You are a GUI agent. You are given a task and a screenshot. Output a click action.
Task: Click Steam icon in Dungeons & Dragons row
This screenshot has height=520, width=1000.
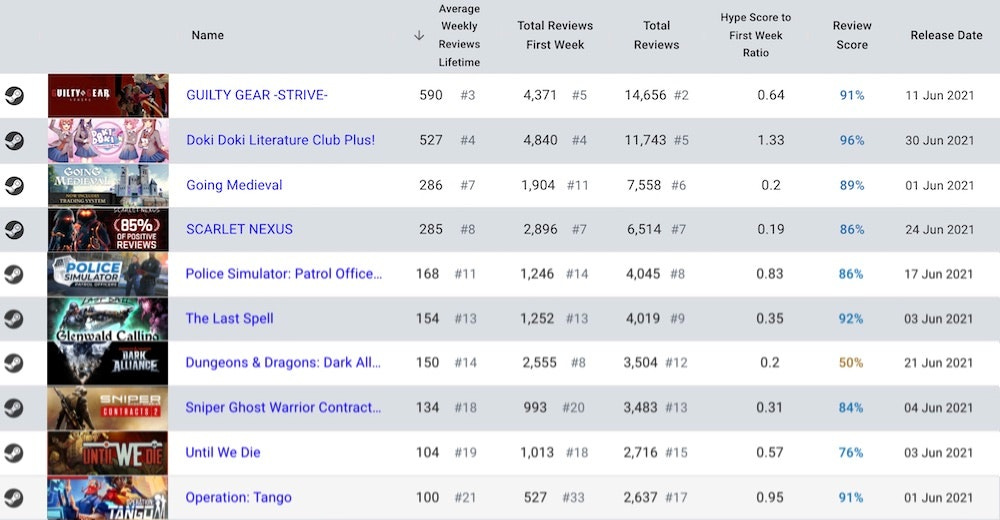(13, 363)
